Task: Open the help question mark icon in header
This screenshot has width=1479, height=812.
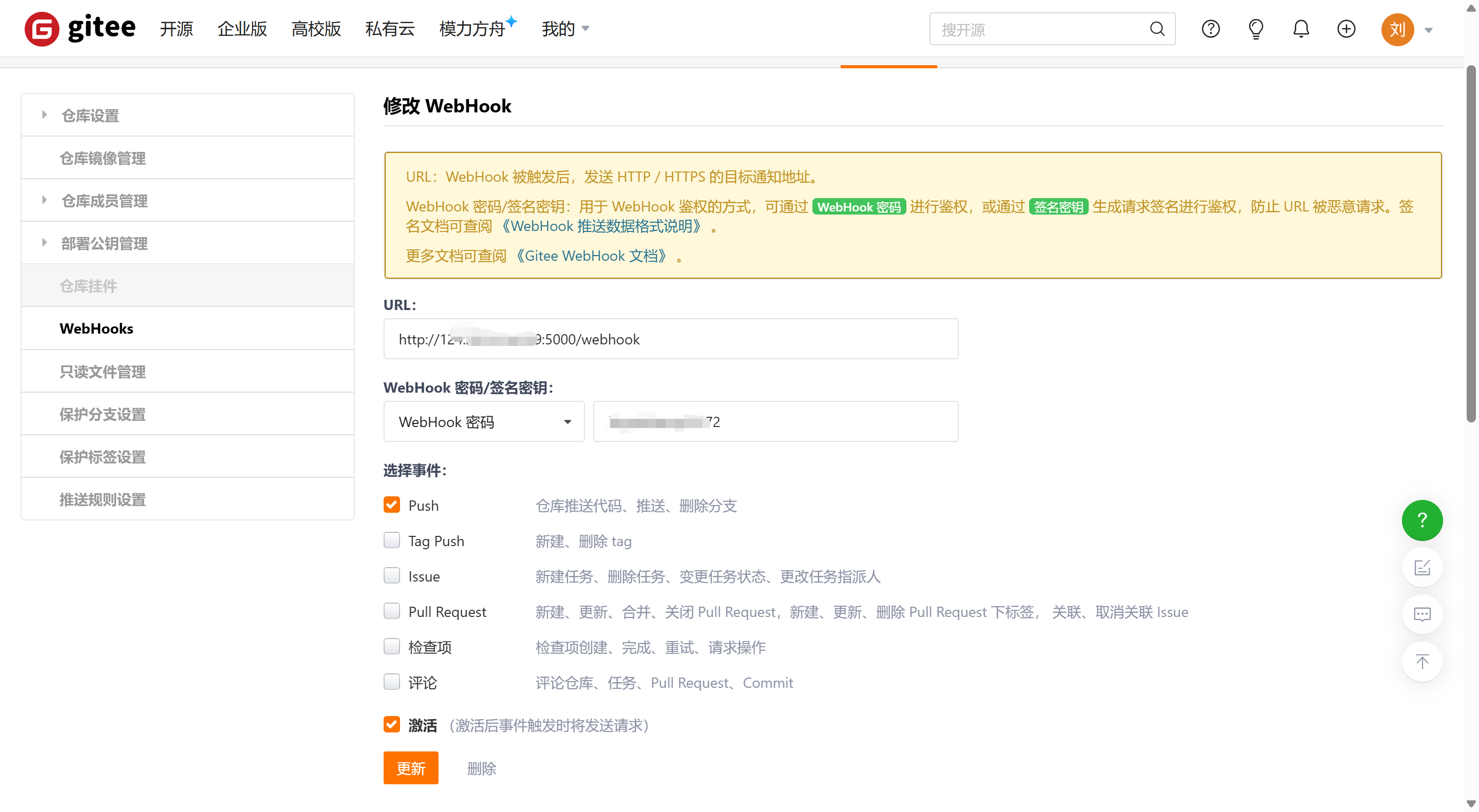Action: (x=1210, y=29)
